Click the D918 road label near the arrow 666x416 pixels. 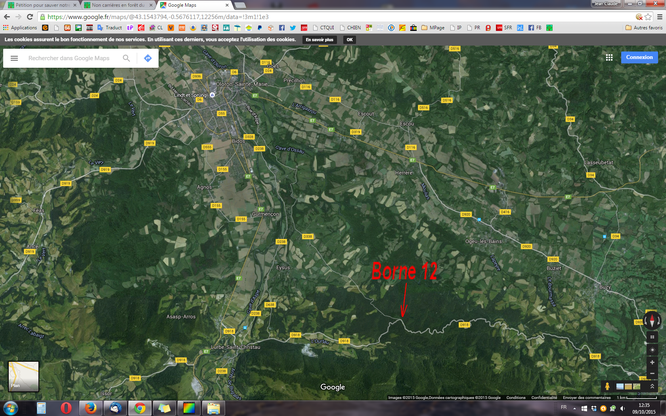point(464,325)
